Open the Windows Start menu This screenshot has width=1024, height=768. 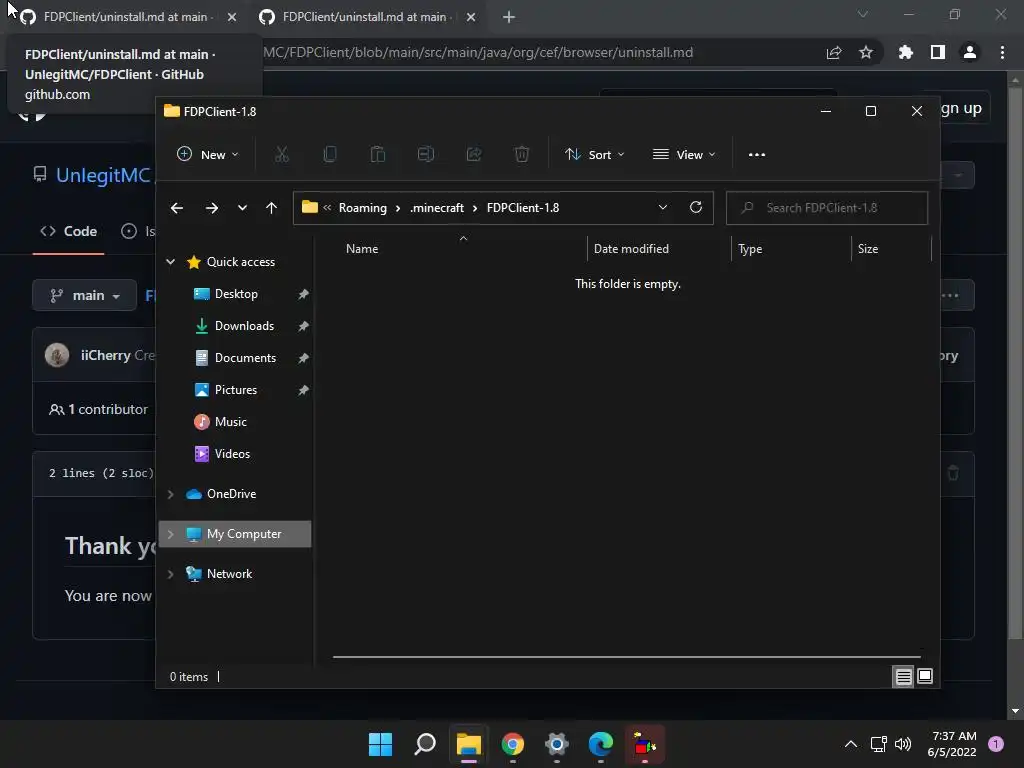[x=381, y=744]
